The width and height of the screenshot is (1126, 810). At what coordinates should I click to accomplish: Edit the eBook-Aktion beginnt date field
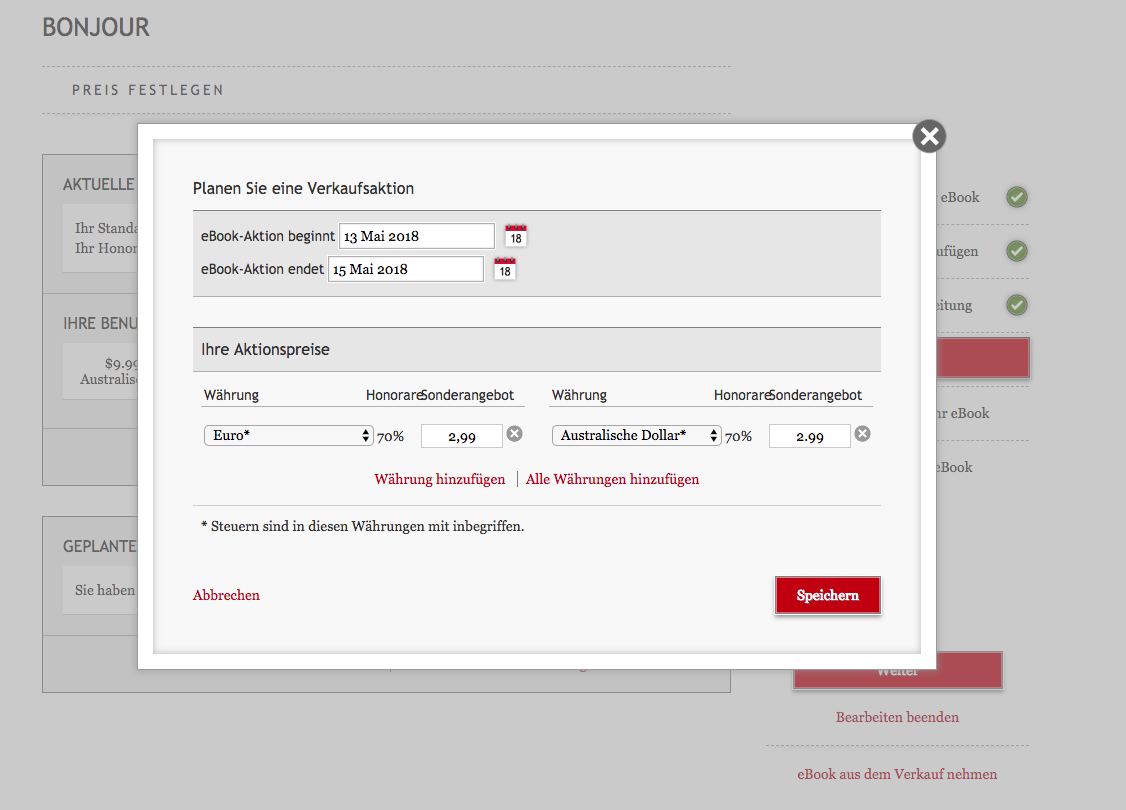(416, 236)
